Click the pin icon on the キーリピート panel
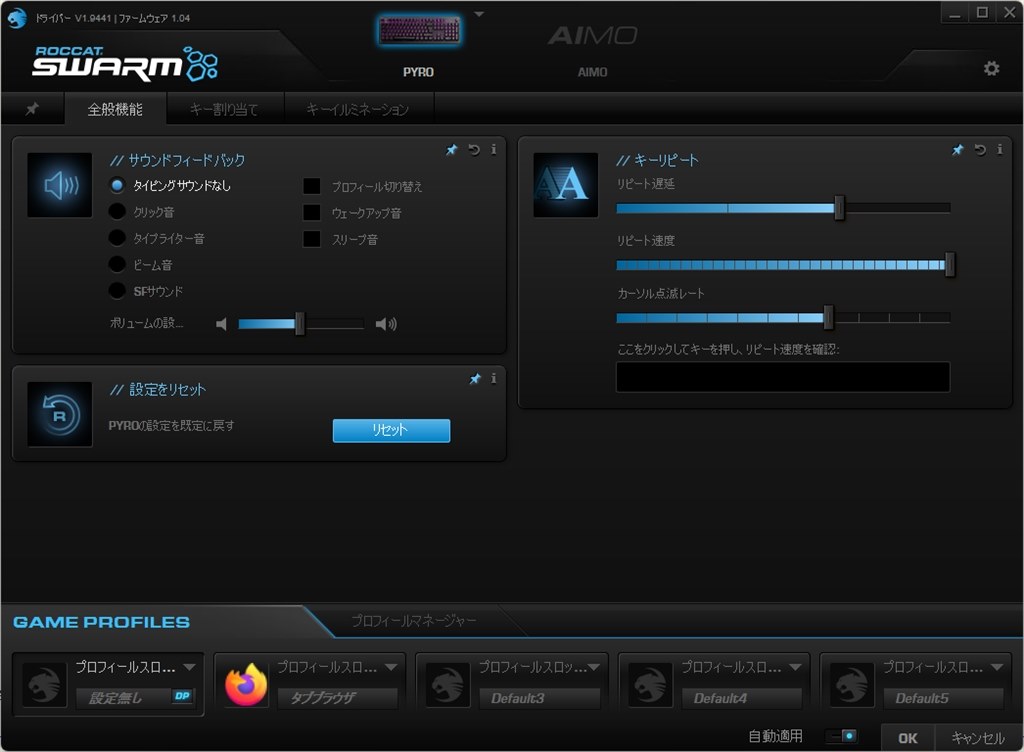 coord(956,150)
